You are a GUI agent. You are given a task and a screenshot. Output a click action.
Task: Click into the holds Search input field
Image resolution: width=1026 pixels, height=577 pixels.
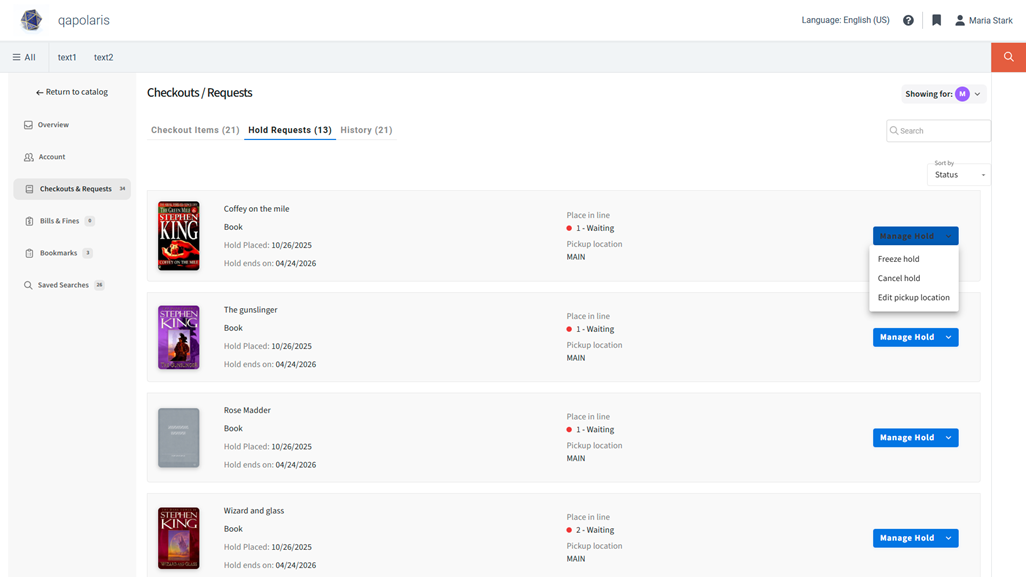938,131
